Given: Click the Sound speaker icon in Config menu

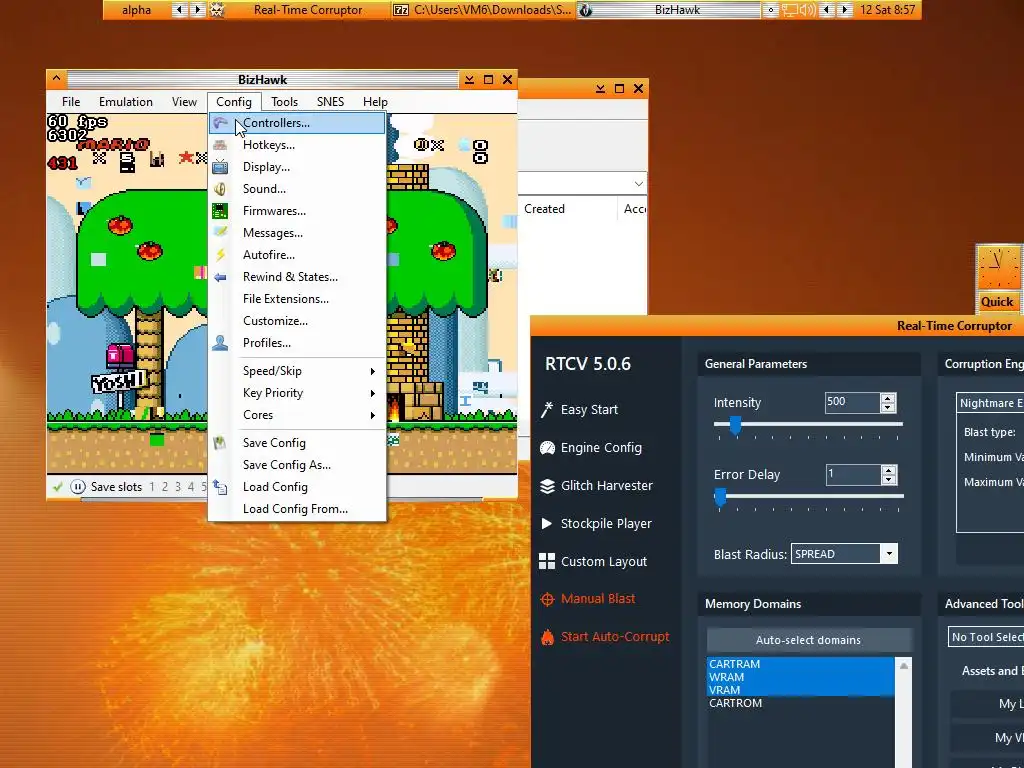Looking at the screenshot, I should click(220, 189).
